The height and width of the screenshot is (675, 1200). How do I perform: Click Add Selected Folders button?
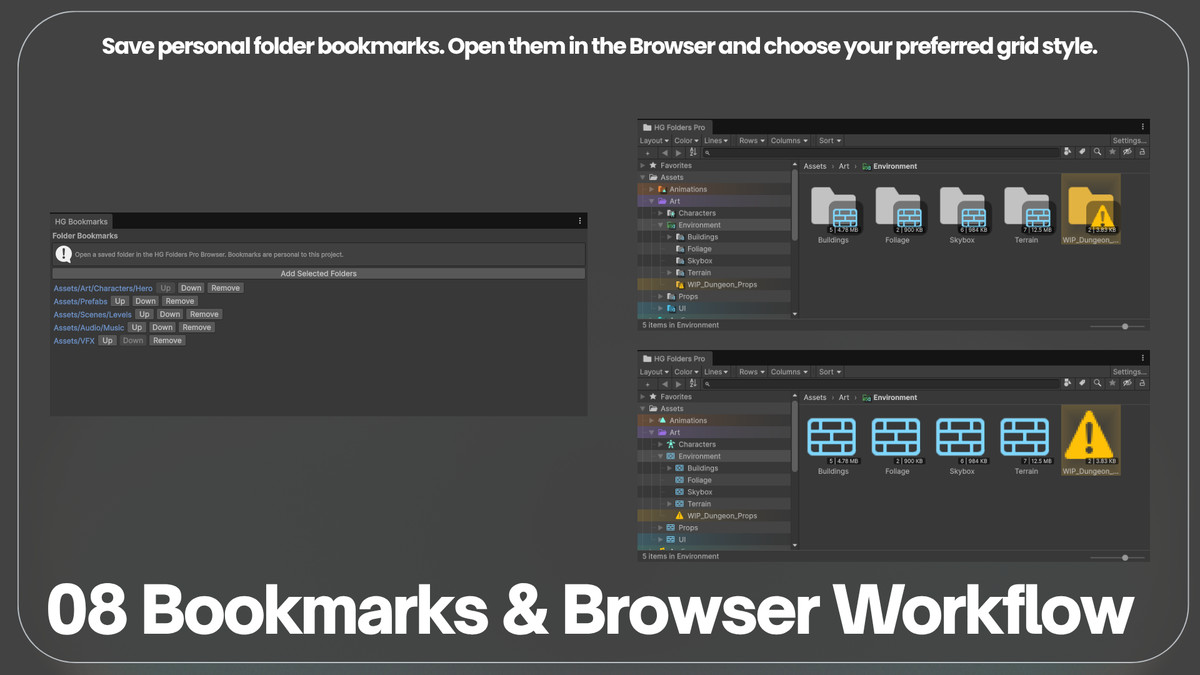pyautogui.click(x=318, y=273)
